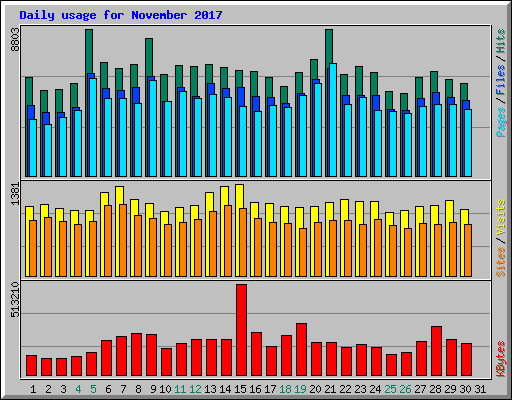Click day label 15 on the axis
The image size is (512, 400).
[x=240, y=389]
